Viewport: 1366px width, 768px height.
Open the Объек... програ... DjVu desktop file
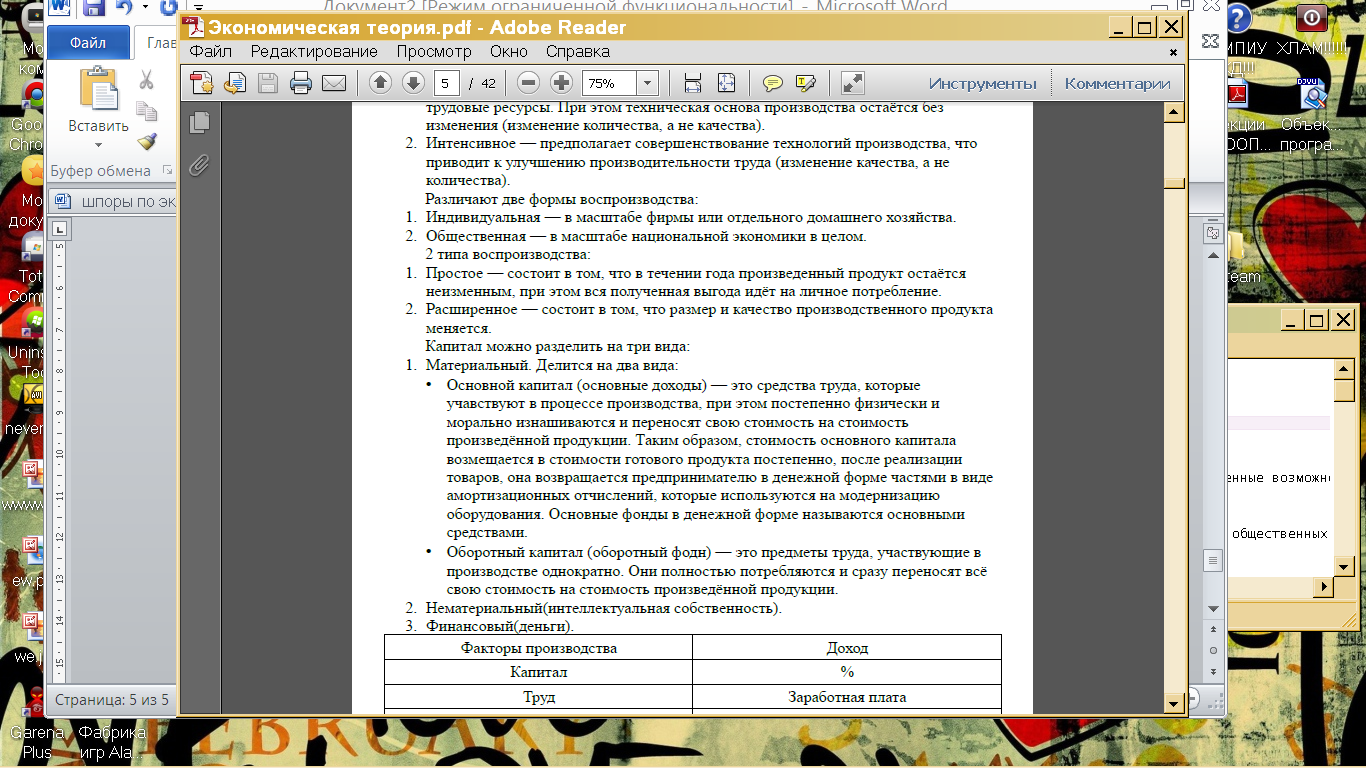click(x=1310, y=115)
